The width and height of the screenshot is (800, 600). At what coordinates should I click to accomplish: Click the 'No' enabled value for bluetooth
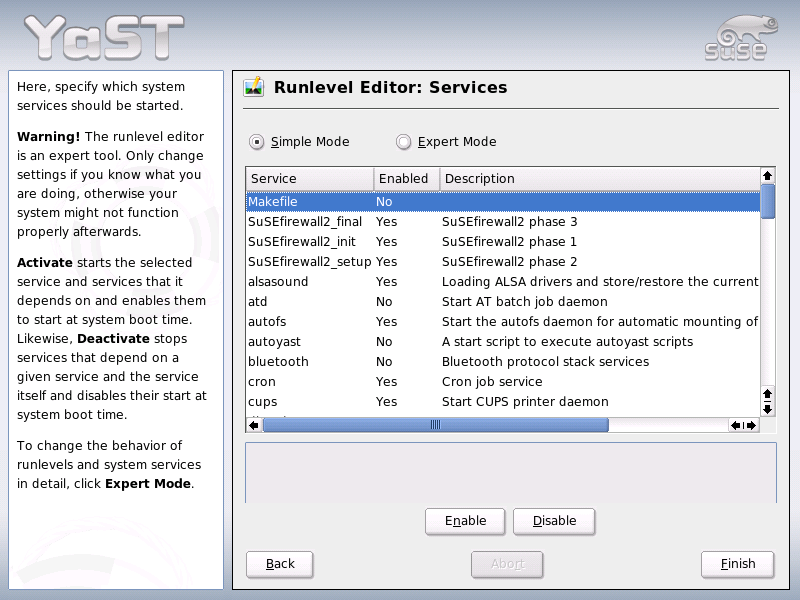click(384, 361)
